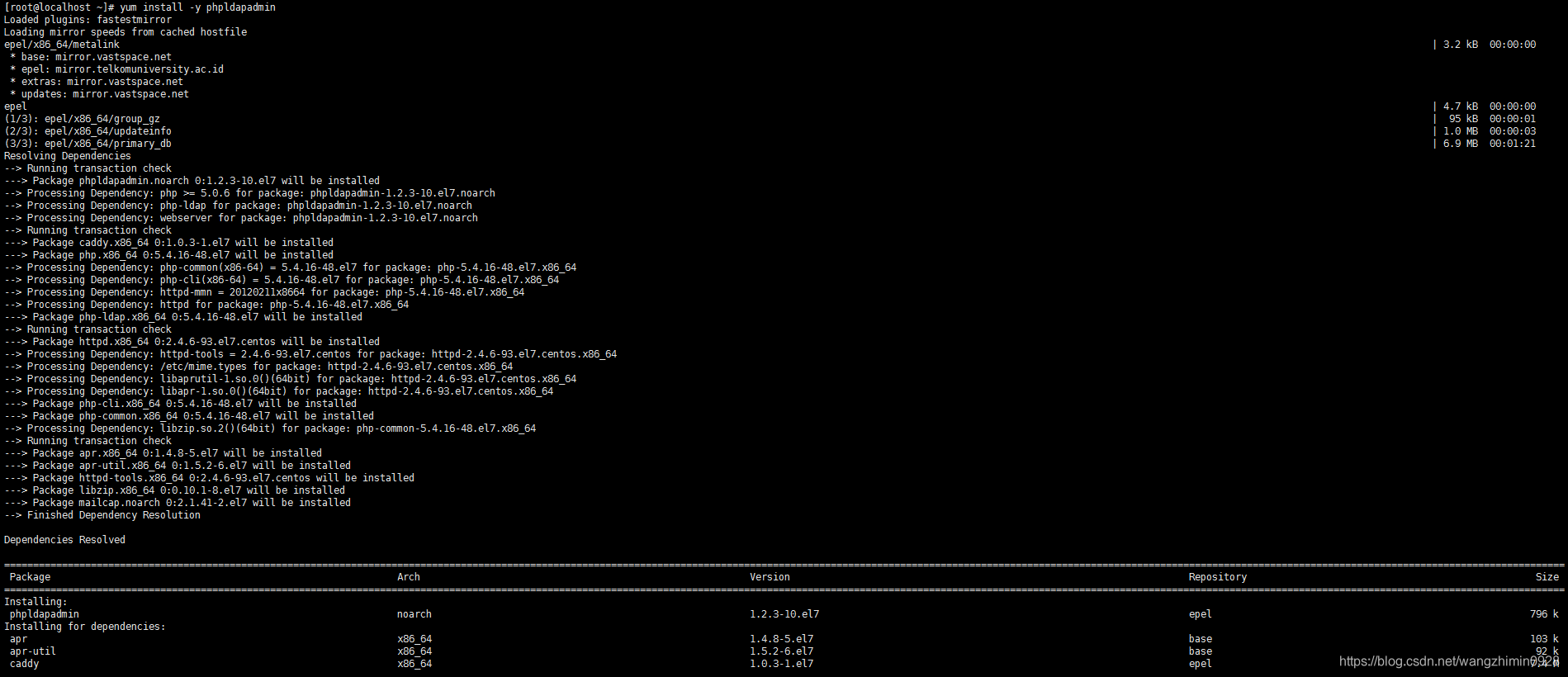Viewport: 1568px width, 677px height.
Task: Click the '3.2 kB 00:00:00' metalink stat
Action: [1490, 45]
